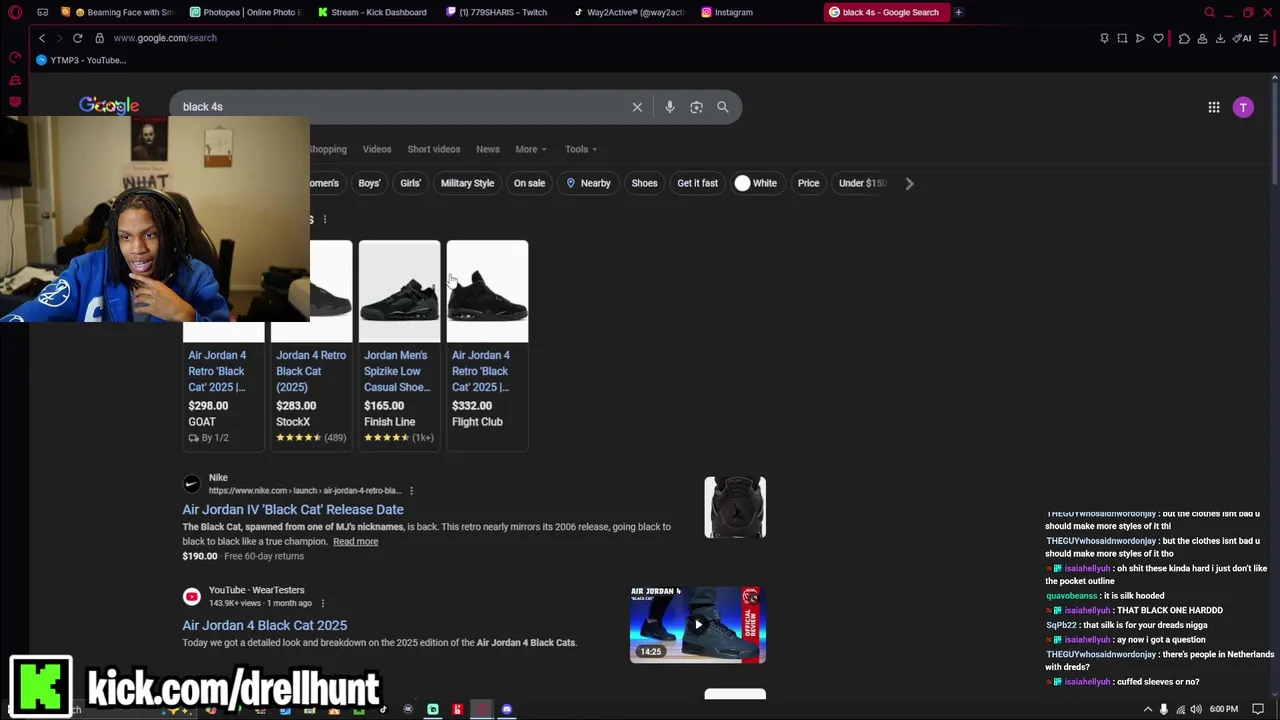The height and width of the screenshot is (720, 1280).
Task: Open the Google account avatar
Action: coord(1243,107)
